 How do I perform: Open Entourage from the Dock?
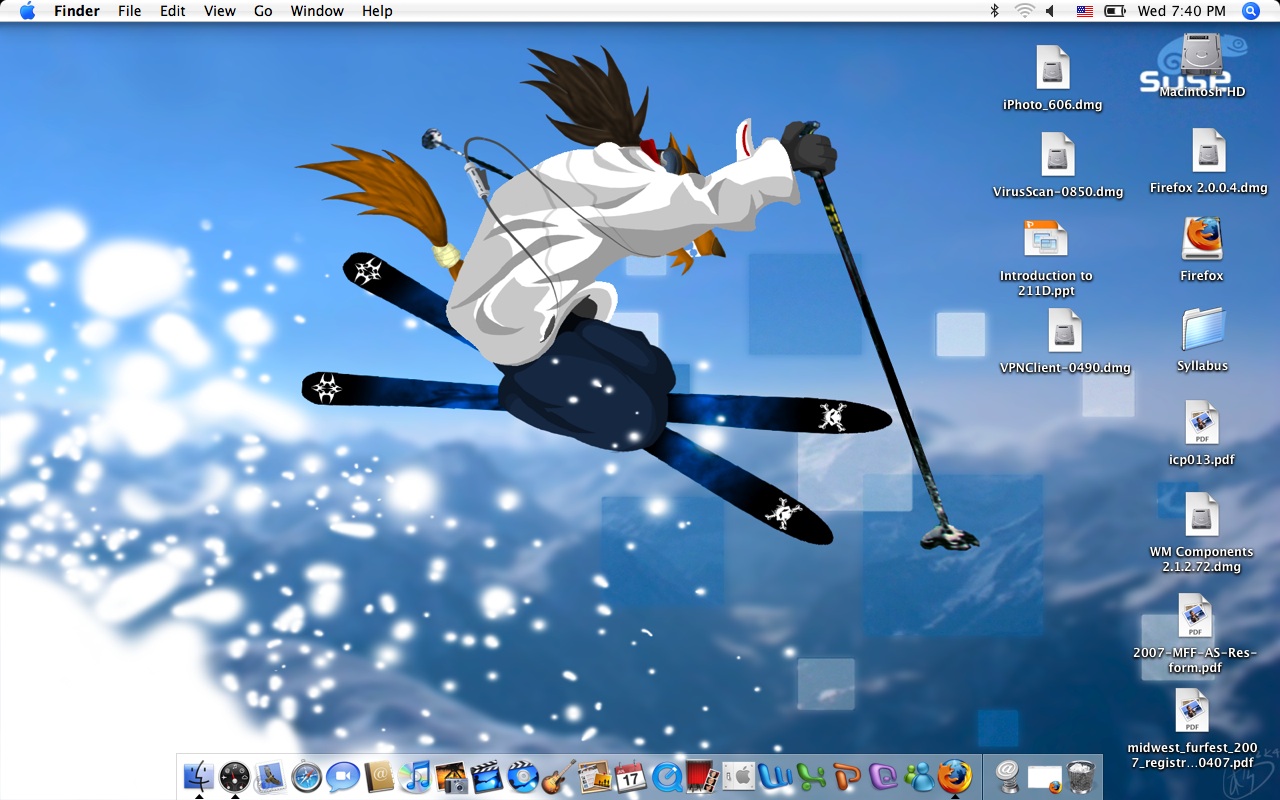[x=883, y=776]
